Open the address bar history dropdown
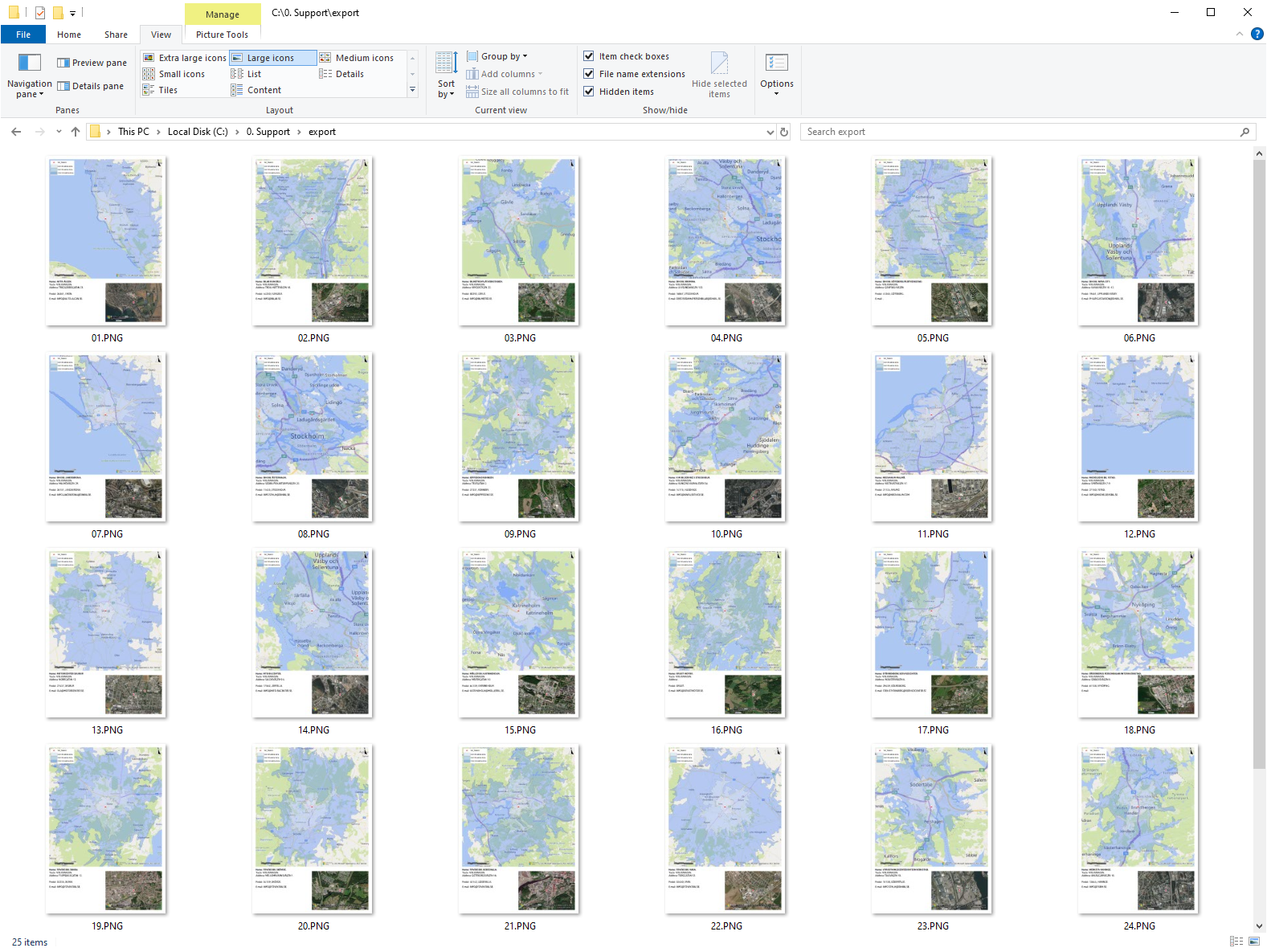 [x=770, y=132]
